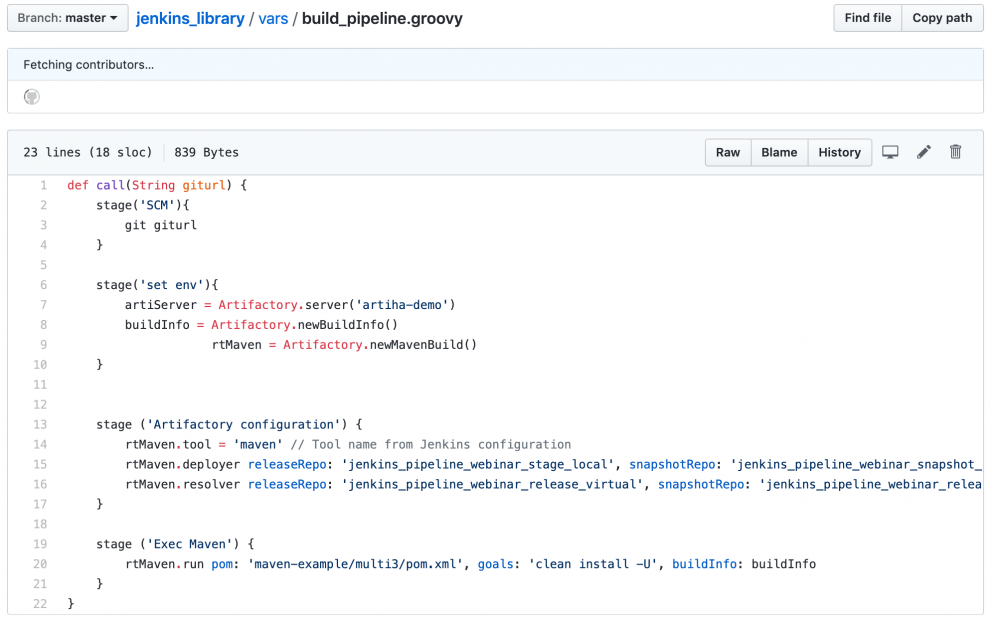Go to the vars folder link

click(273, 19)
